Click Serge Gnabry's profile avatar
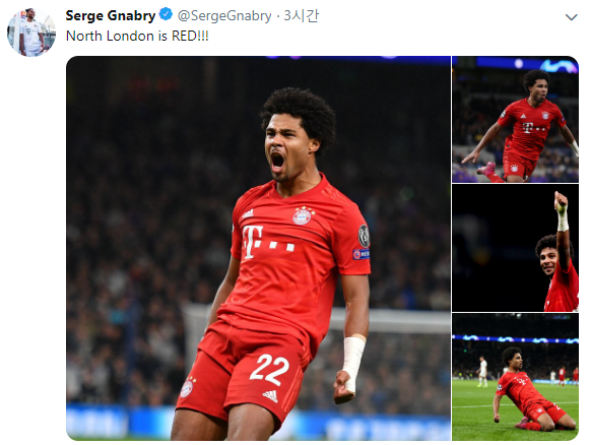590x445 pixels. (31, 32)
